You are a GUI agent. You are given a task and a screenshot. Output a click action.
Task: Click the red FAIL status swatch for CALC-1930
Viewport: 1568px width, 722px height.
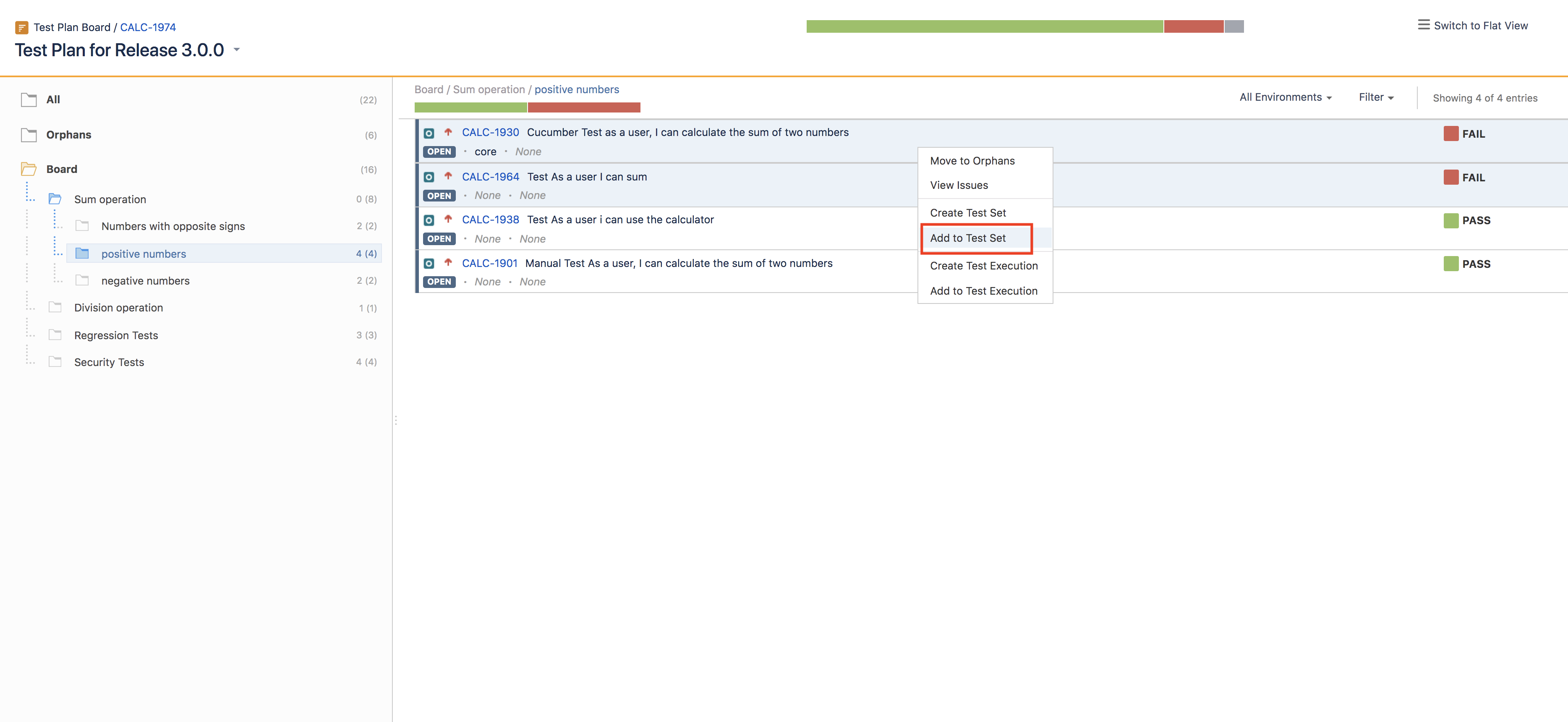pyautogui.click(x=1450, y=133)
